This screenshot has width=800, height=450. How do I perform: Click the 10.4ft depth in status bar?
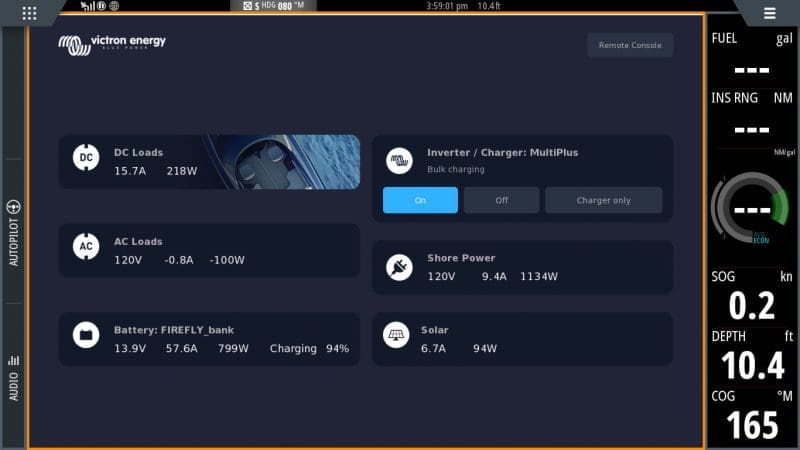pos(489,6)
